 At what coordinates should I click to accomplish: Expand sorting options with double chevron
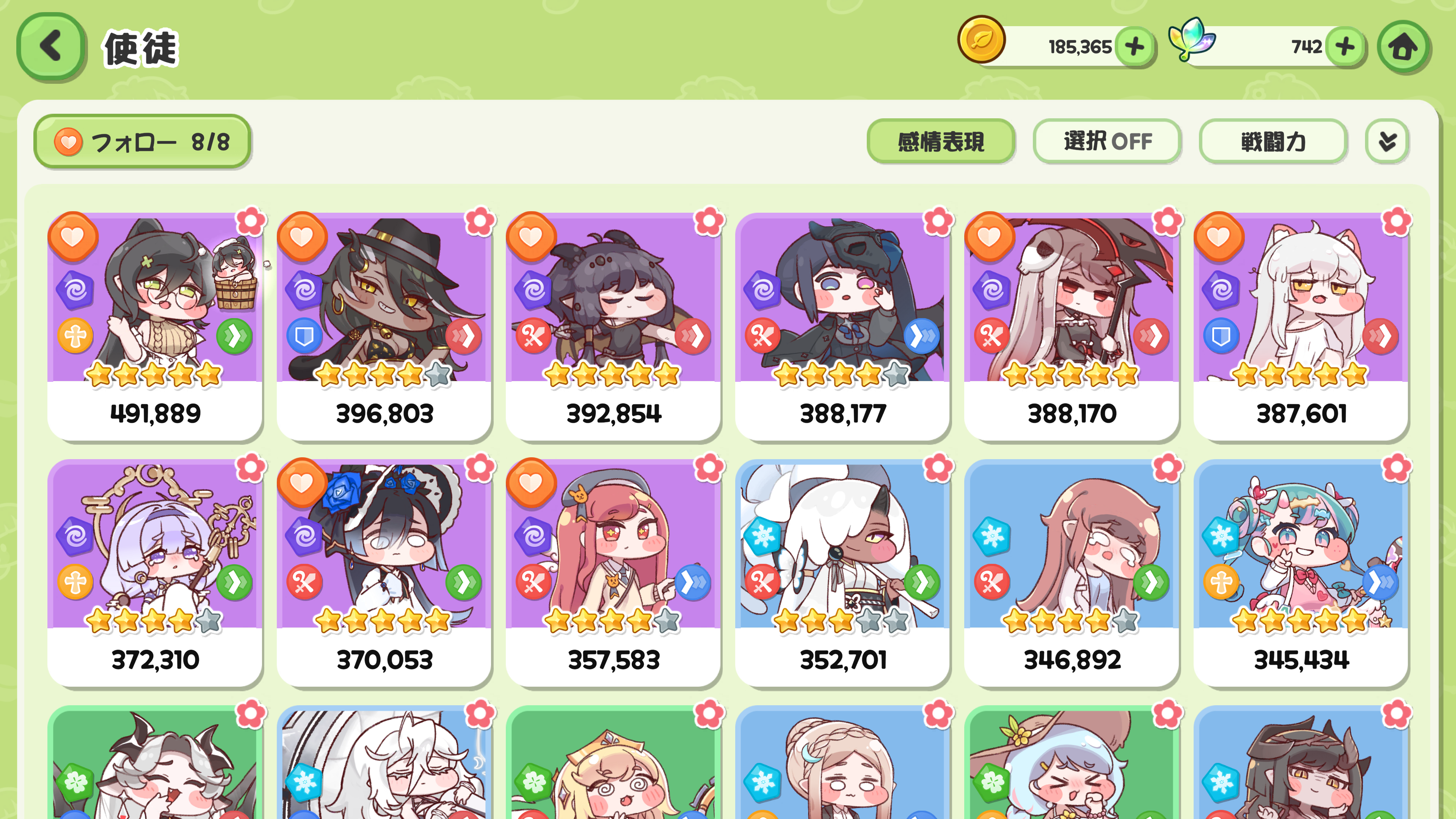click(x=1387, y=141)
